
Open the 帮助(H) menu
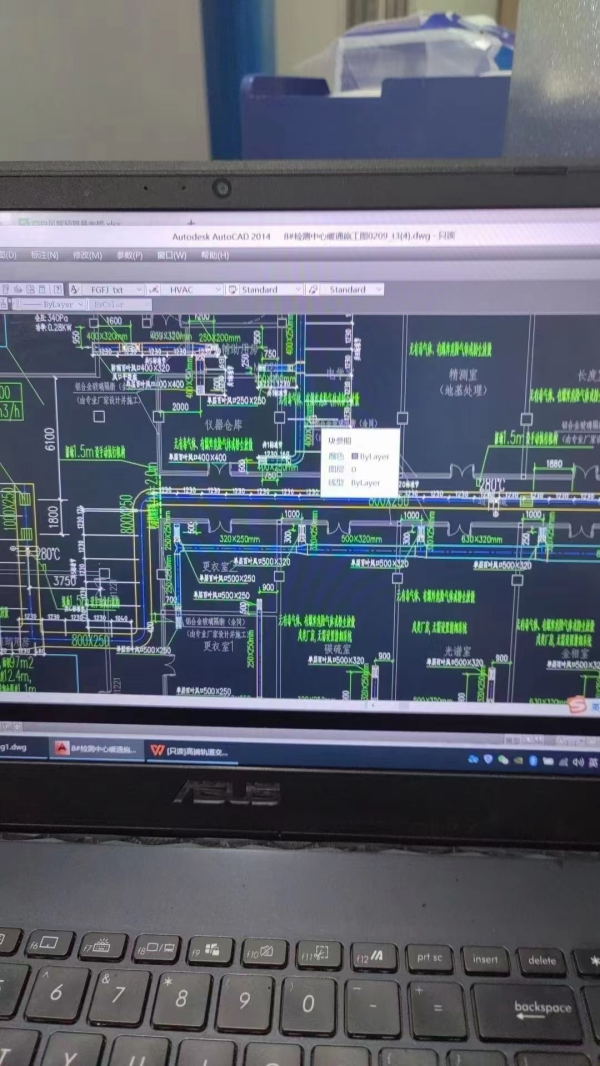[x=215, y=255]
